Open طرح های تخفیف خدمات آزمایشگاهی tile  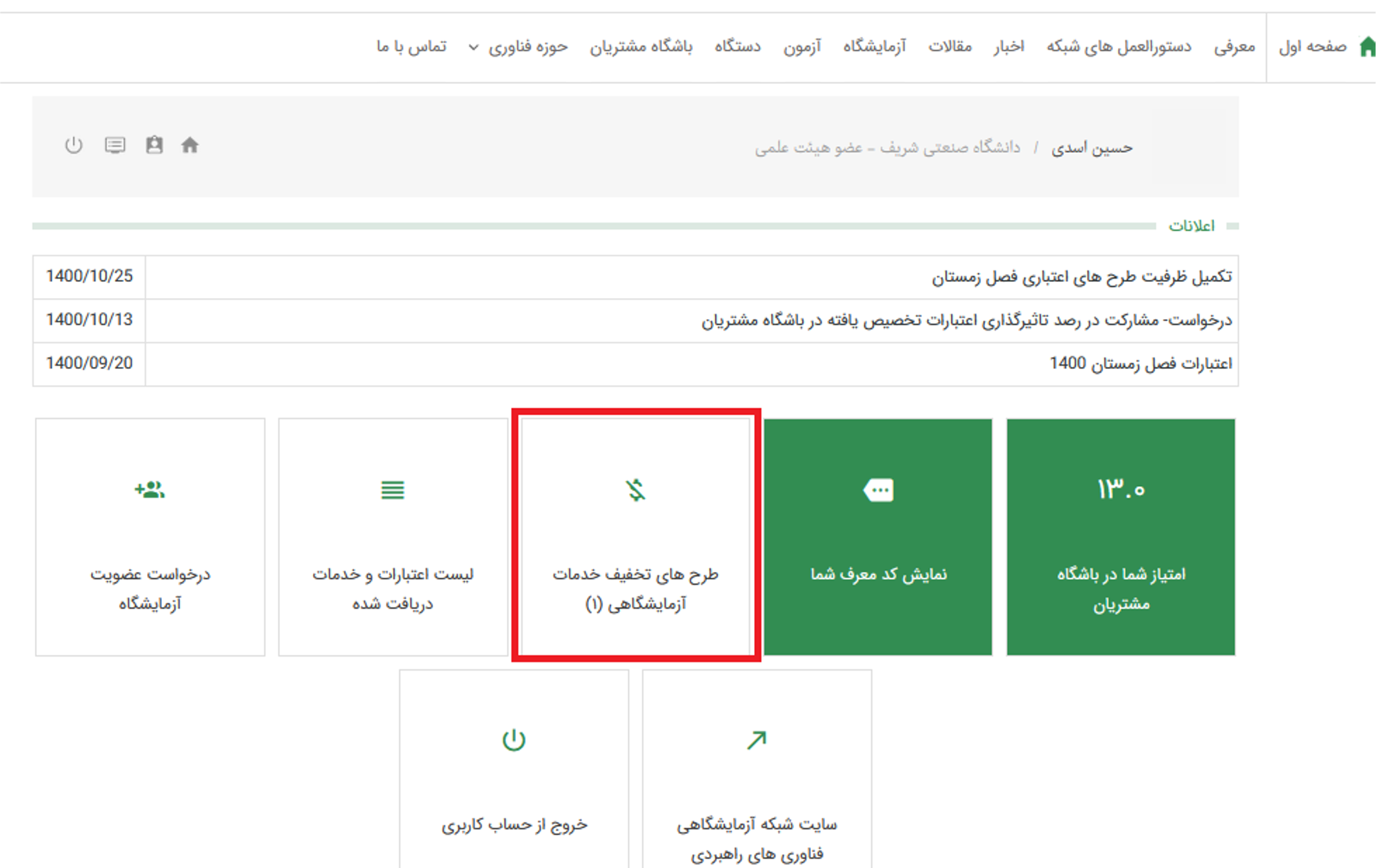pos(635,537)
